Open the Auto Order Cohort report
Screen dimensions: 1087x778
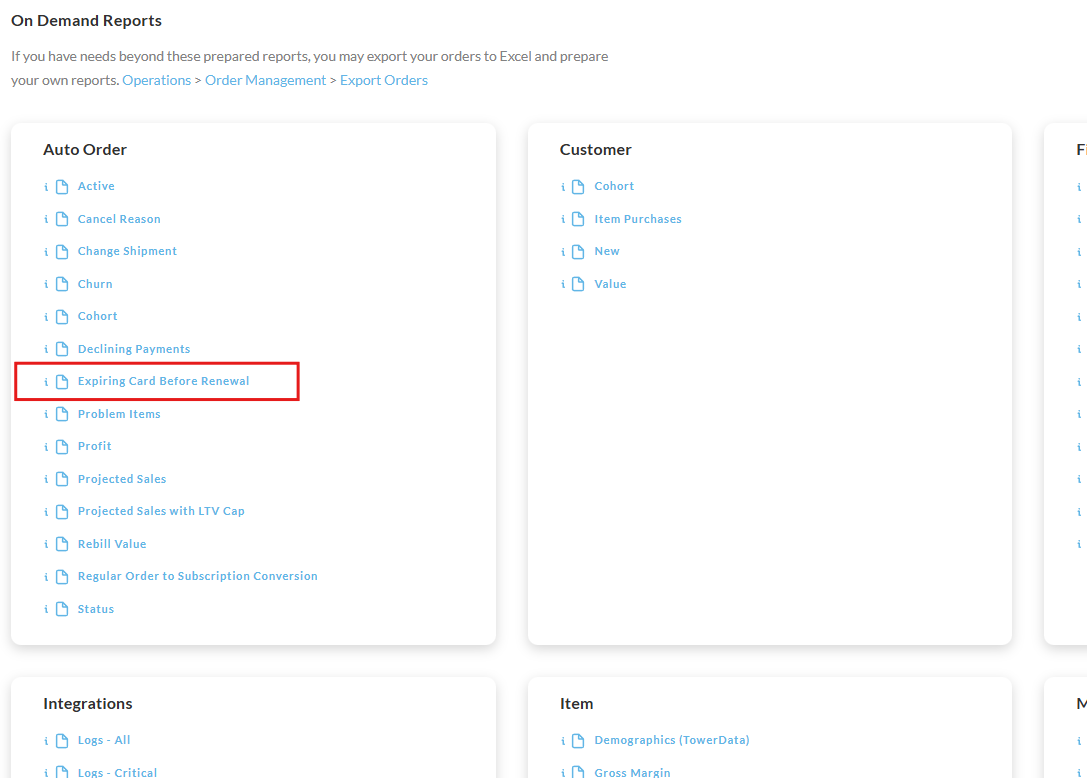pyautogui.click(x=98, y=316)
